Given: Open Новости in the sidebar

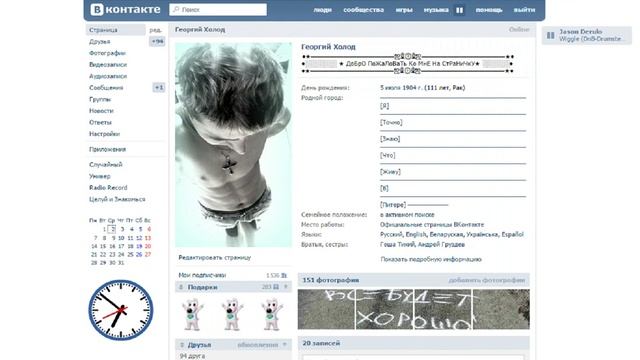Looking at the screenshot, I should pyautogui.click(x=101, y=111).
